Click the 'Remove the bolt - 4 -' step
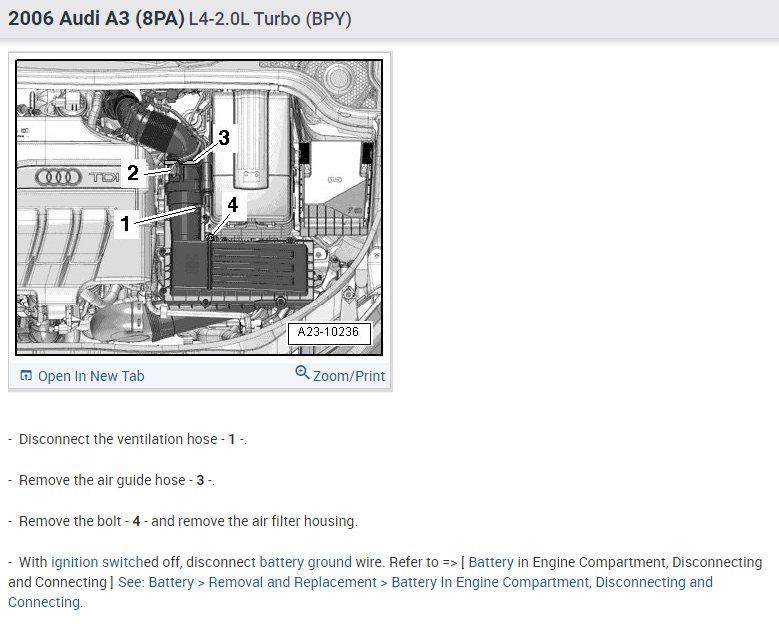Image resolution: width=779 pixels, height=631 pixels. pyautogui.click(x=183, y=521)
